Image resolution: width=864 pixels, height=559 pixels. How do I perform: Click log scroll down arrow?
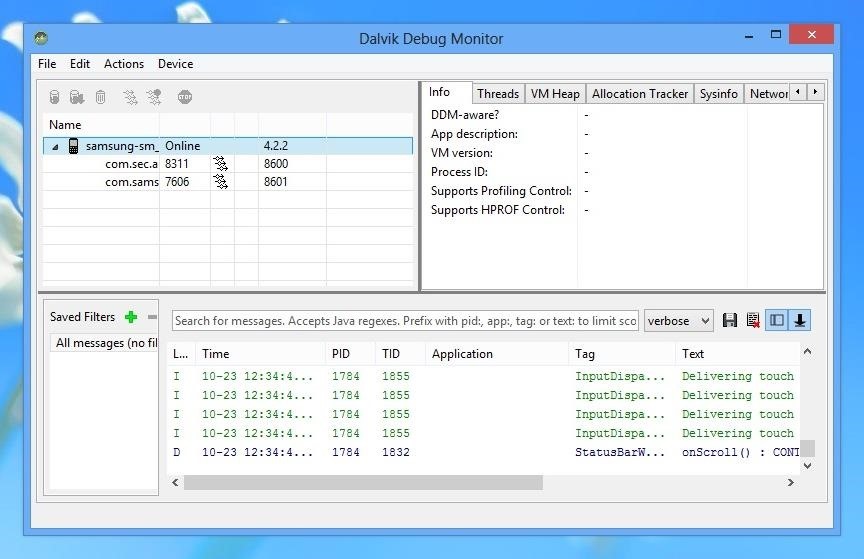click(x=807, y=466)
